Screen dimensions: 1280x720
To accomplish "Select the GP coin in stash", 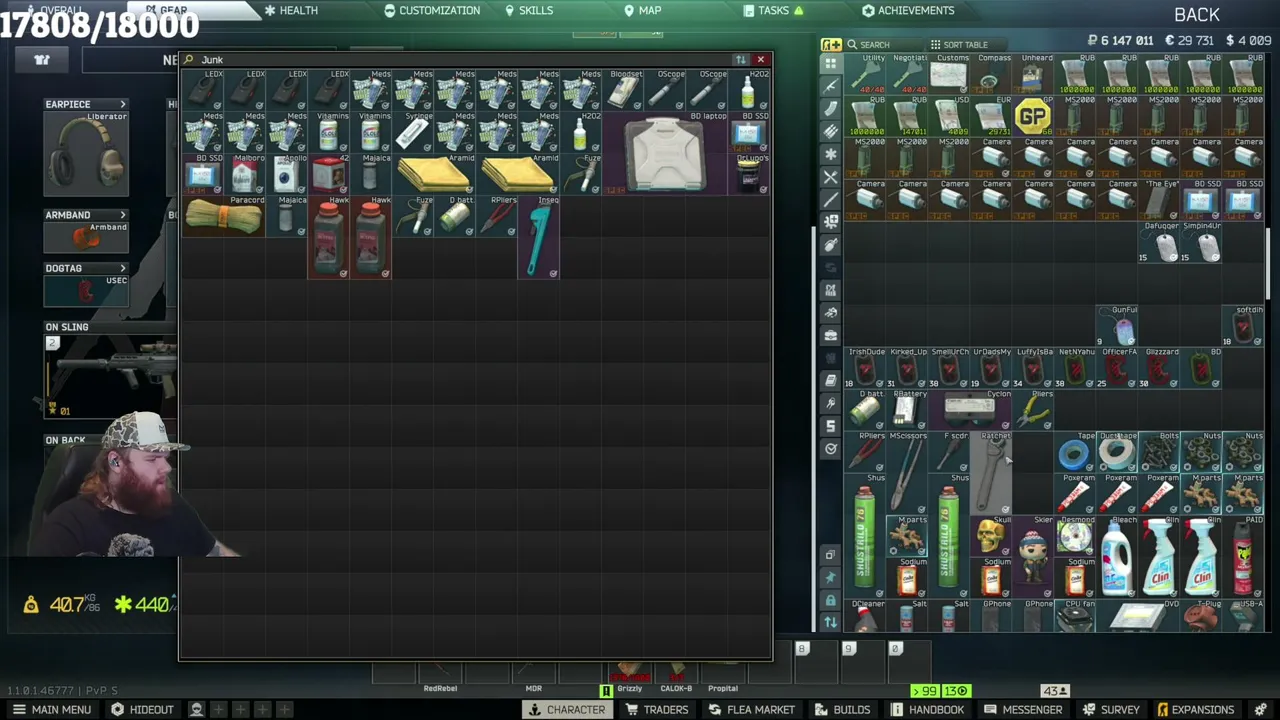I will click(1032, 117).
